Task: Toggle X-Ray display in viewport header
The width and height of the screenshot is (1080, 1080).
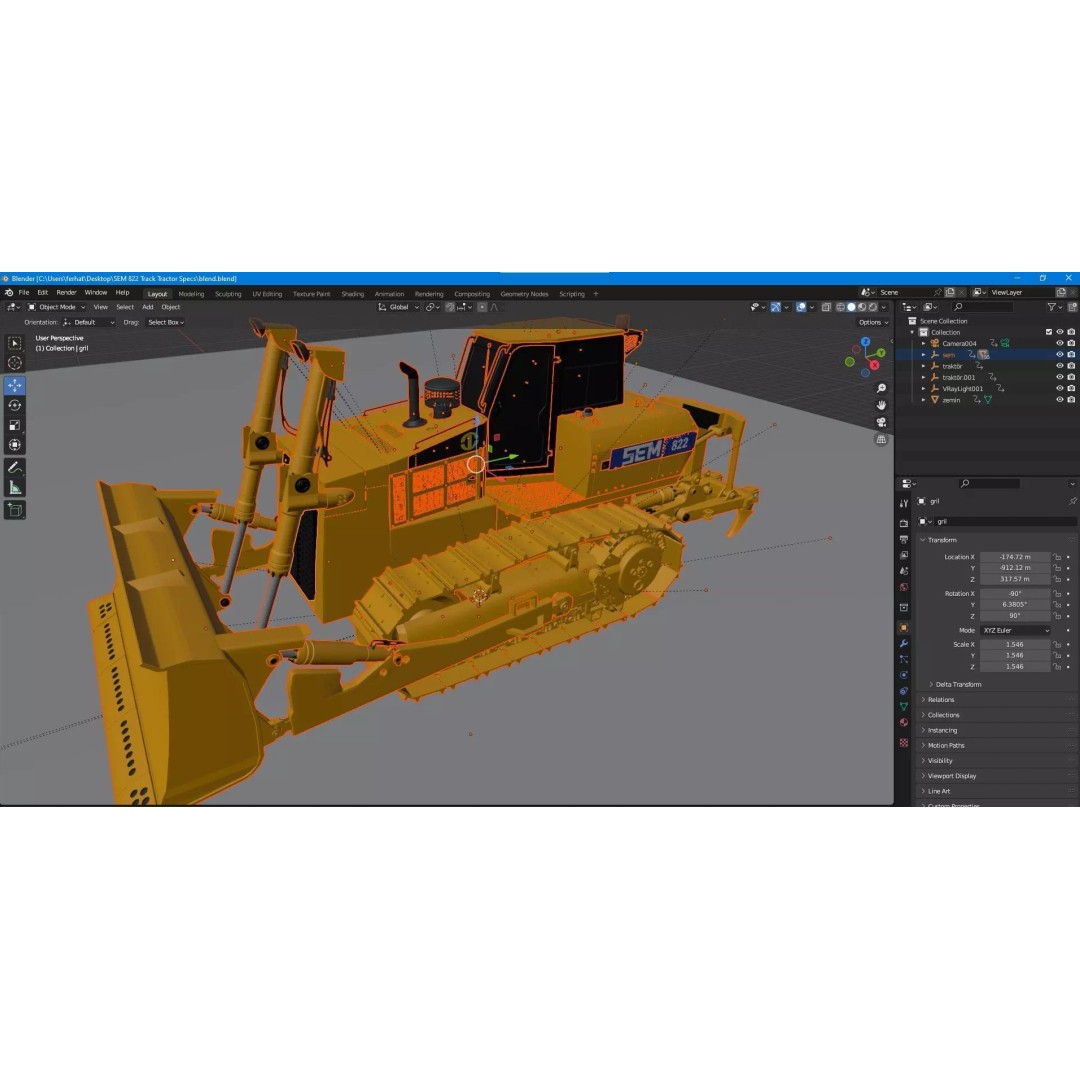Action: pos(826,307)
